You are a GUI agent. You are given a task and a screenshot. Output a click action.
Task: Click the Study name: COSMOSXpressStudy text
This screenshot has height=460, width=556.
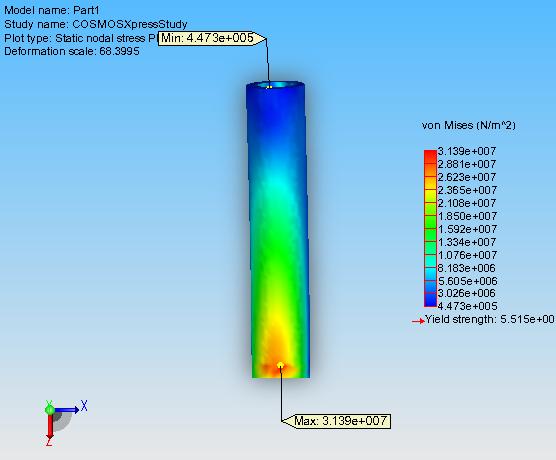tap(96, 24)
